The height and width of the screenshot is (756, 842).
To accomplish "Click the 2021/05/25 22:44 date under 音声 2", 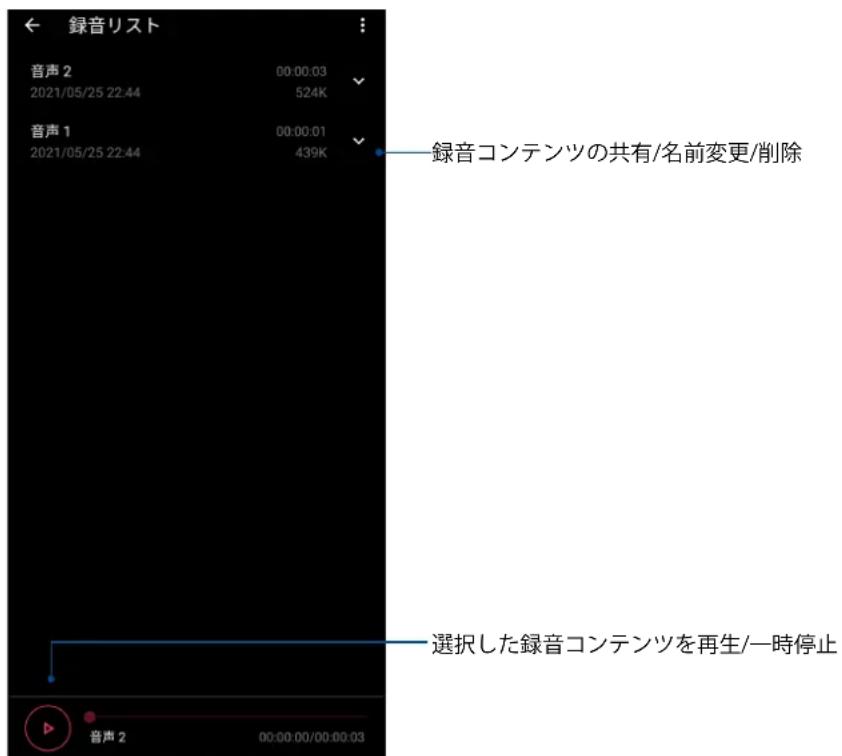I will pyautogui.click(x=85, y=93).
